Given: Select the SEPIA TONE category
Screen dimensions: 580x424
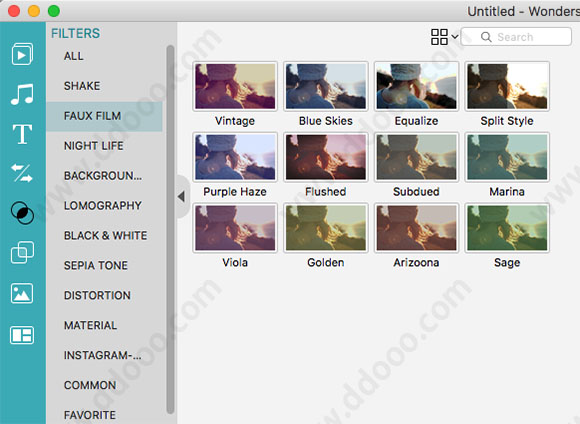Looking at the screenshot, I should click(96, 266).
